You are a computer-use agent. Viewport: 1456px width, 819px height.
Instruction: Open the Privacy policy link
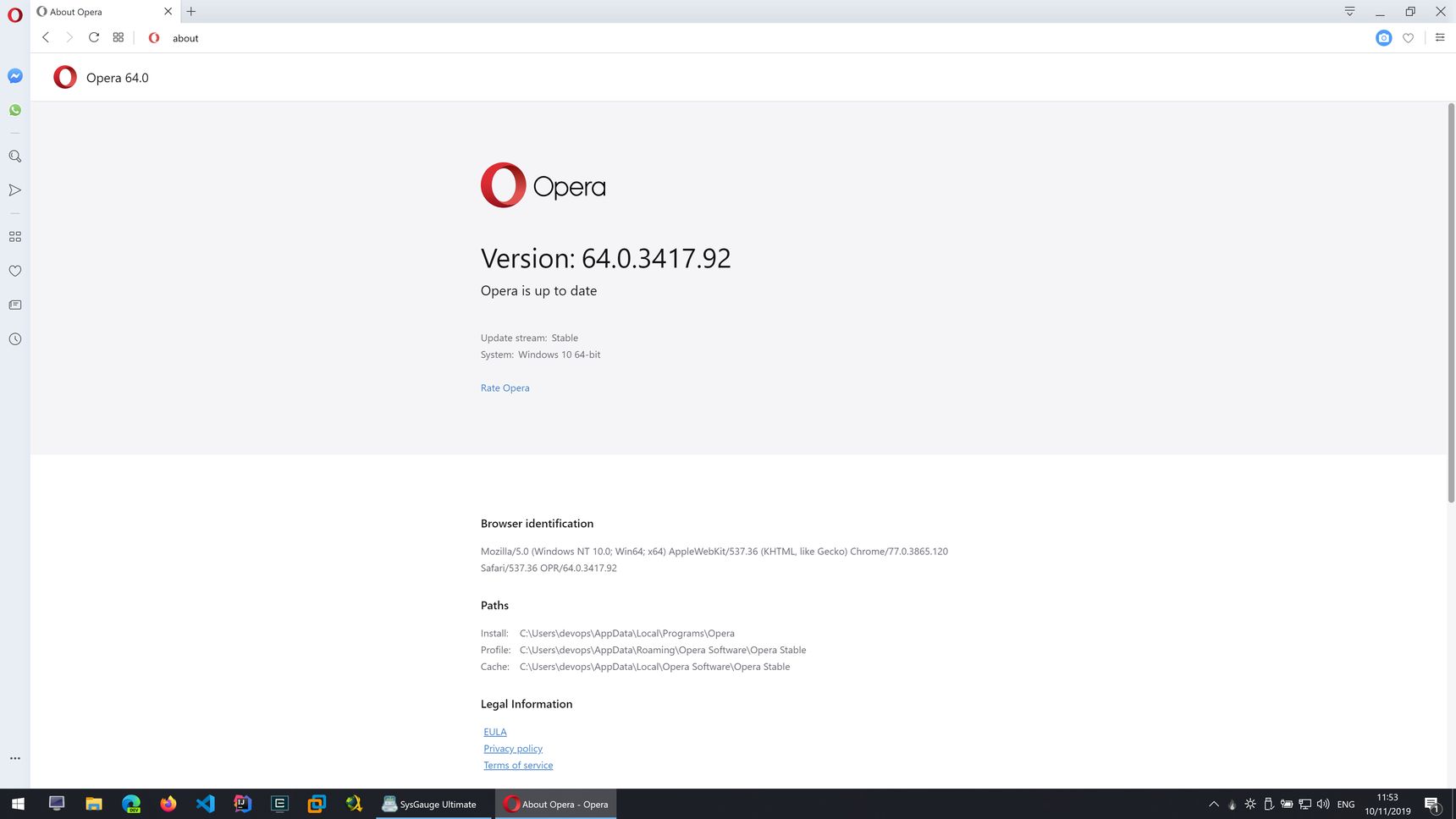point(513,749)
